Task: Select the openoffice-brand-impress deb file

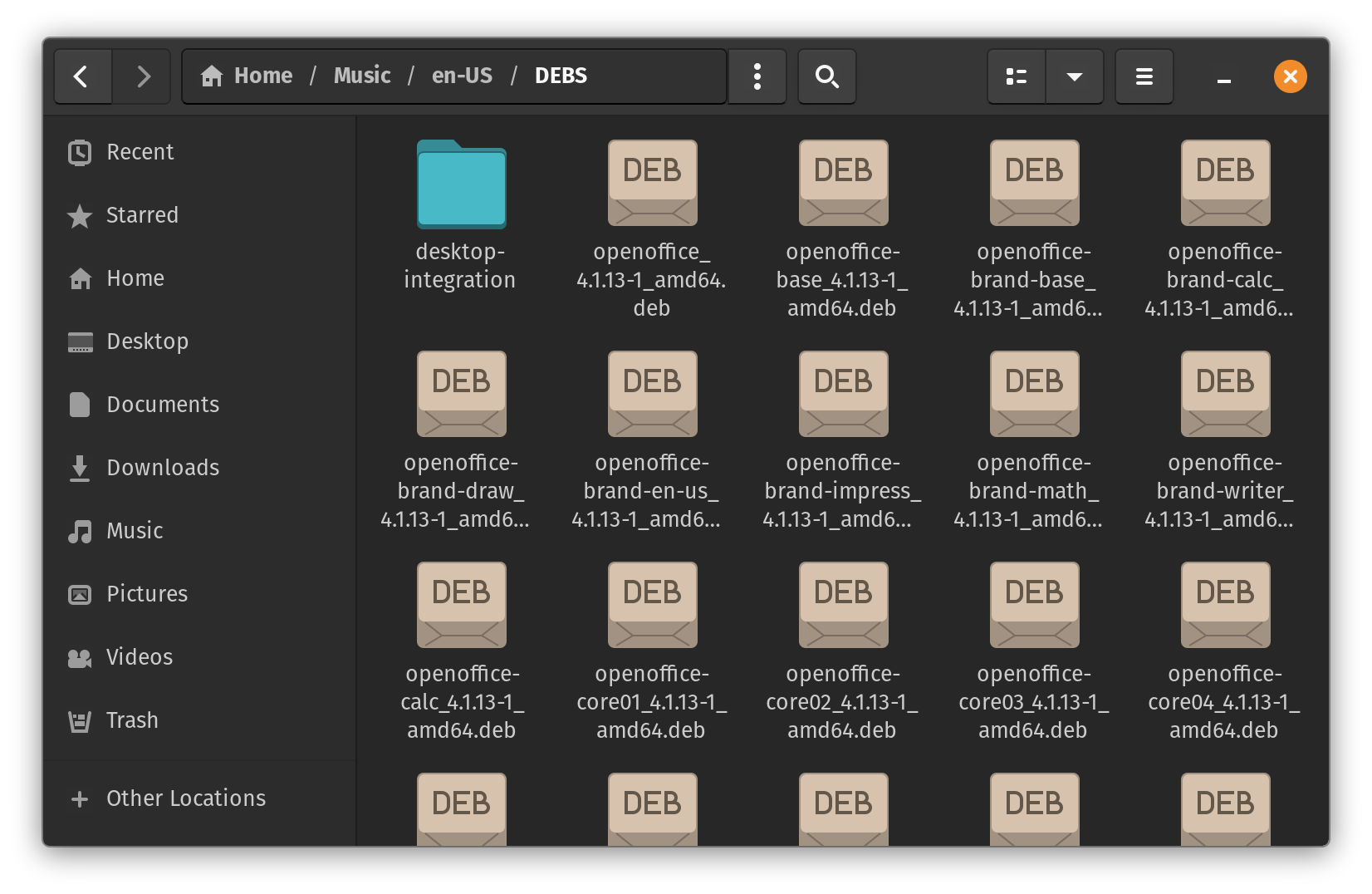Action: (x=843, y=395)
